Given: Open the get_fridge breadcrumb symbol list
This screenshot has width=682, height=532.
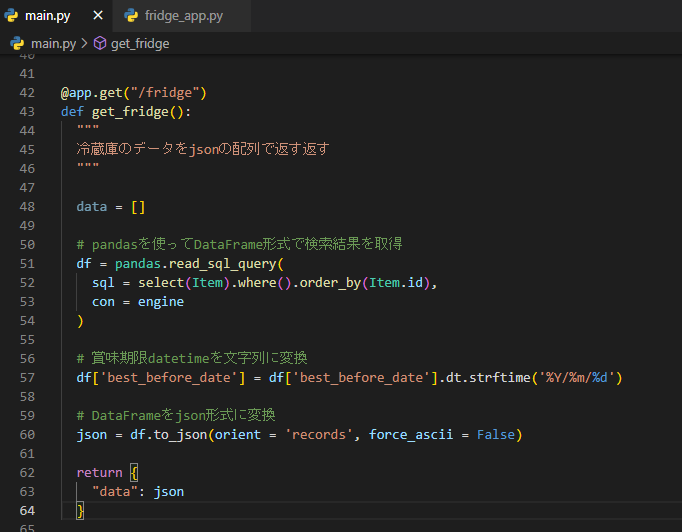Looking at the screenshot, I should pyautogui.click(x=139, y=43).
